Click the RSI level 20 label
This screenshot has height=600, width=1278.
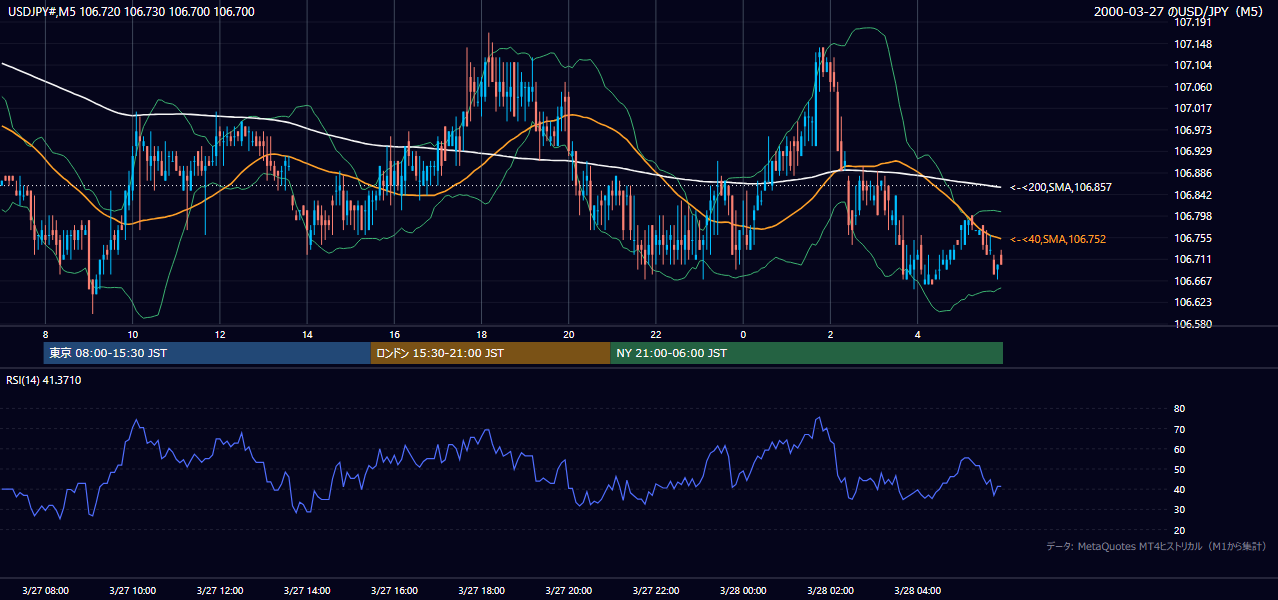point(1179,530)
